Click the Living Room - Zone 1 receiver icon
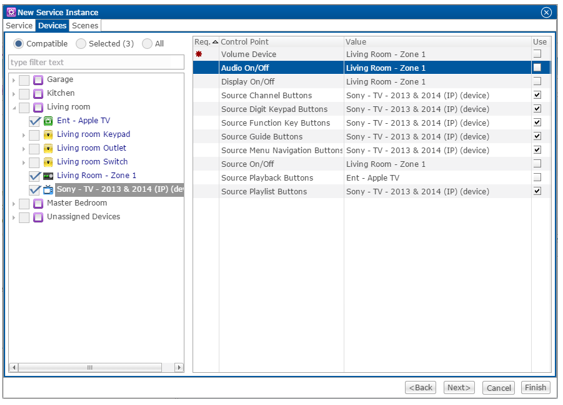Screen dimensions: 563x405 (48, 176)
